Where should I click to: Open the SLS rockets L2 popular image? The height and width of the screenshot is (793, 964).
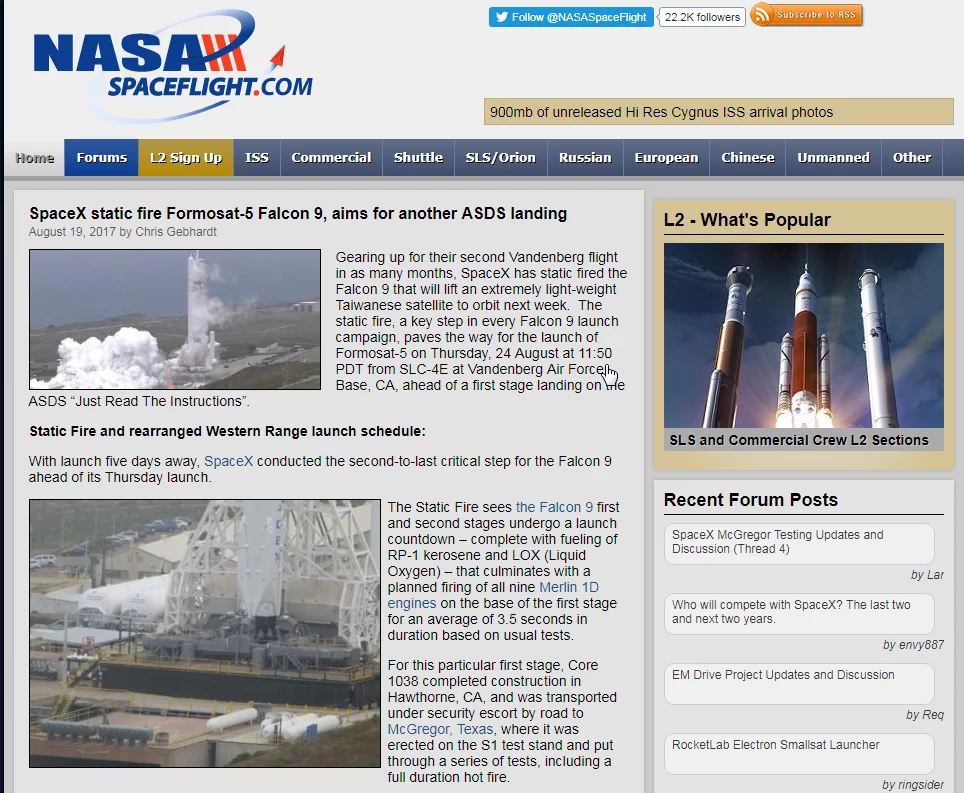804,335
